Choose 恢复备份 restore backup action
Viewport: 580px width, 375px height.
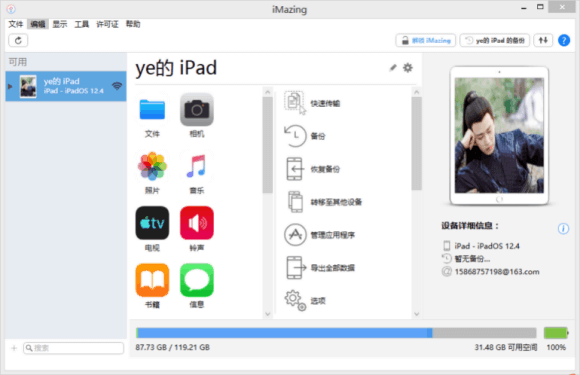[x=313, y=169]
